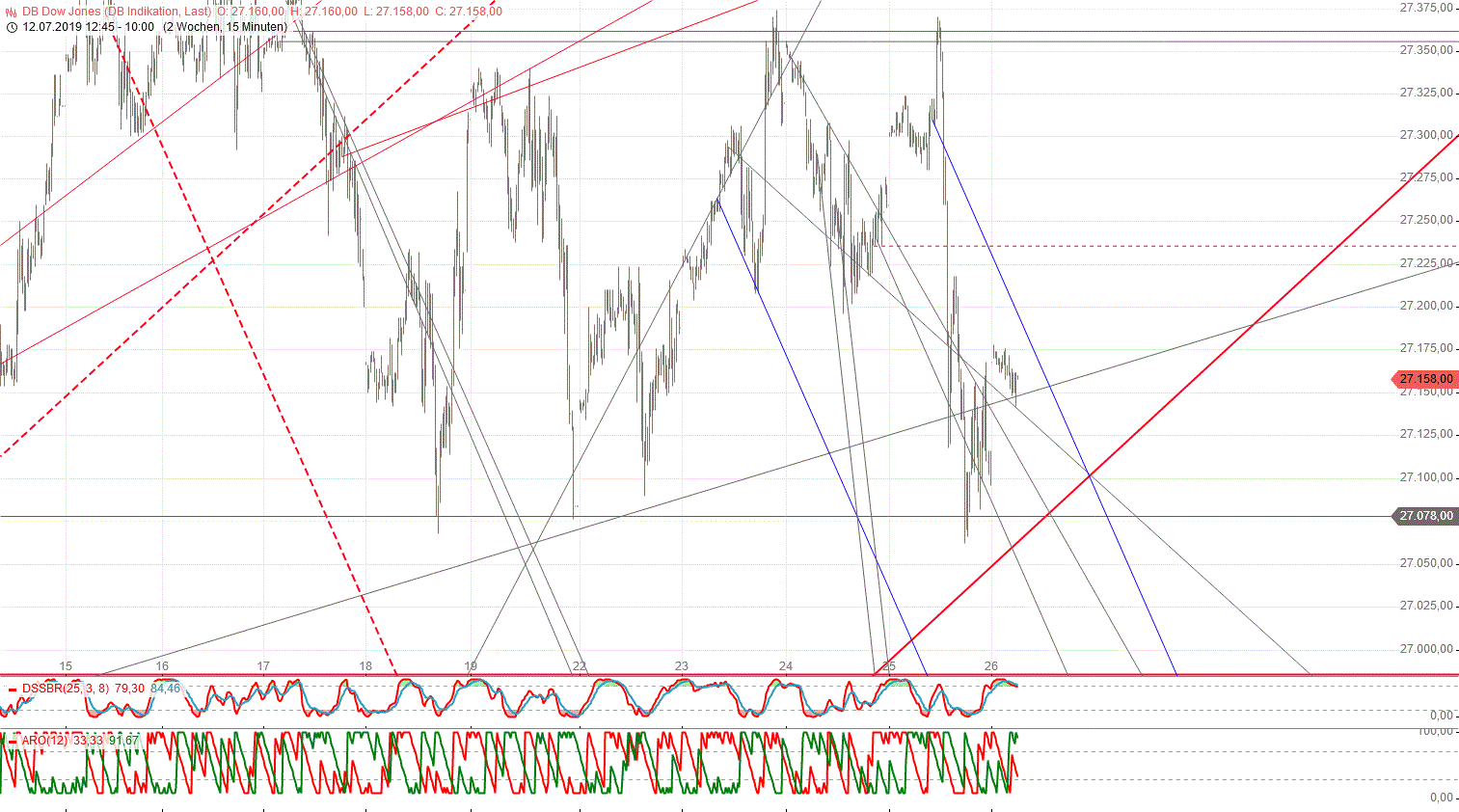Click the open price value O: 27.160,00

tap(251, 12)
